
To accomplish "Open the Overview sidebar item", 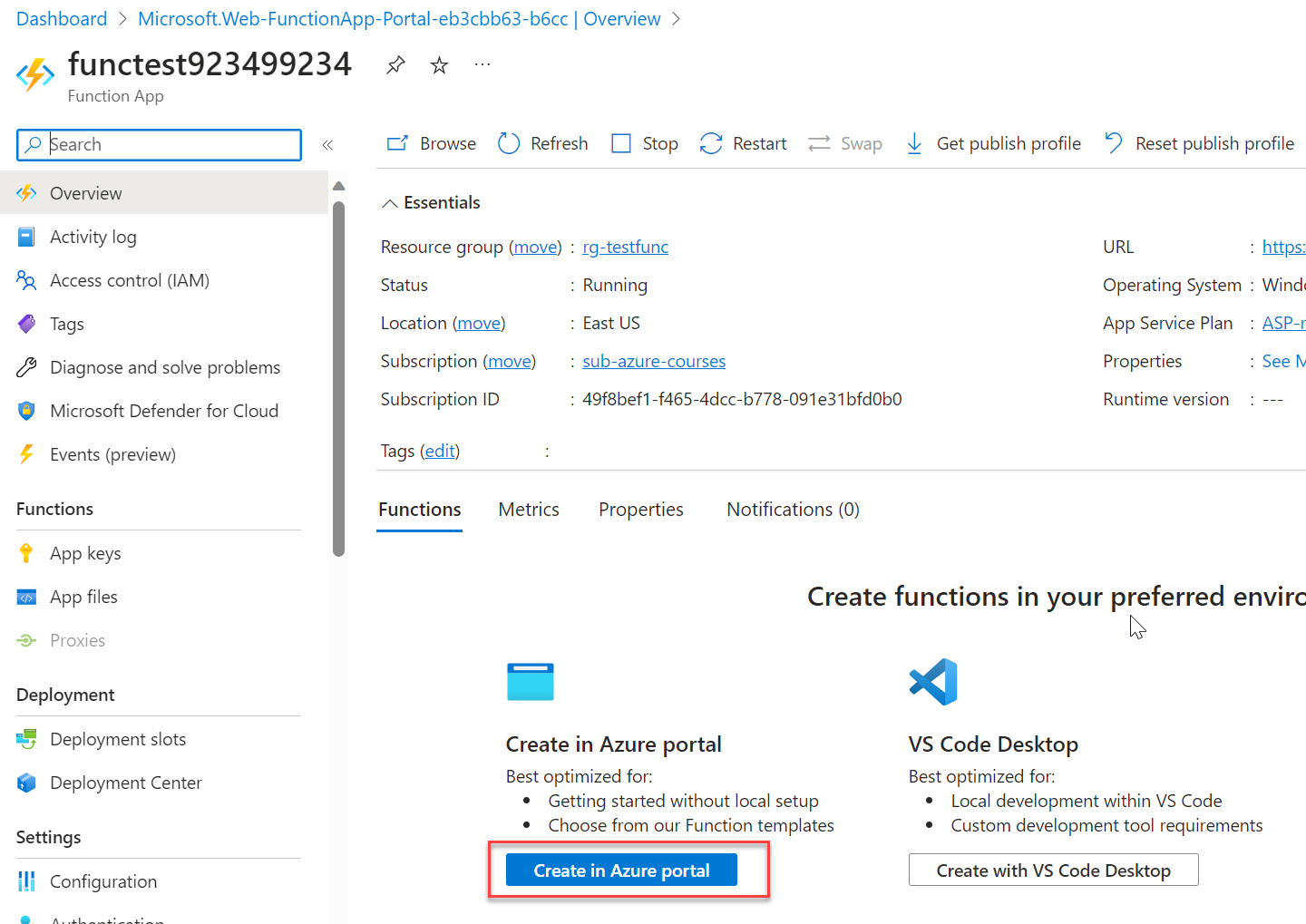I will [x=164, y=193].
